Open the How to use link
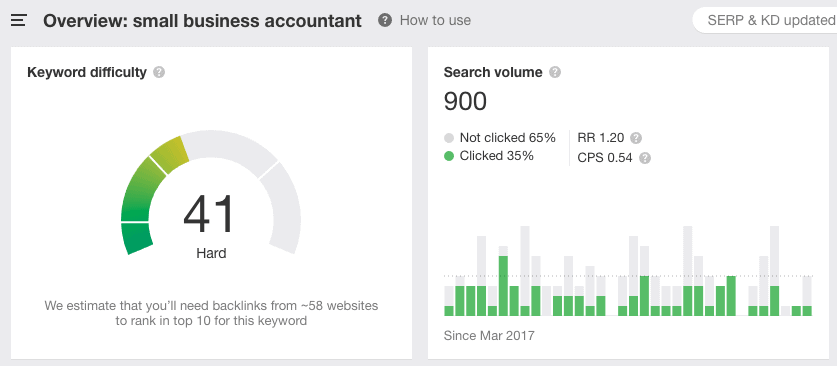837x366 pixels. pos(435,20)
